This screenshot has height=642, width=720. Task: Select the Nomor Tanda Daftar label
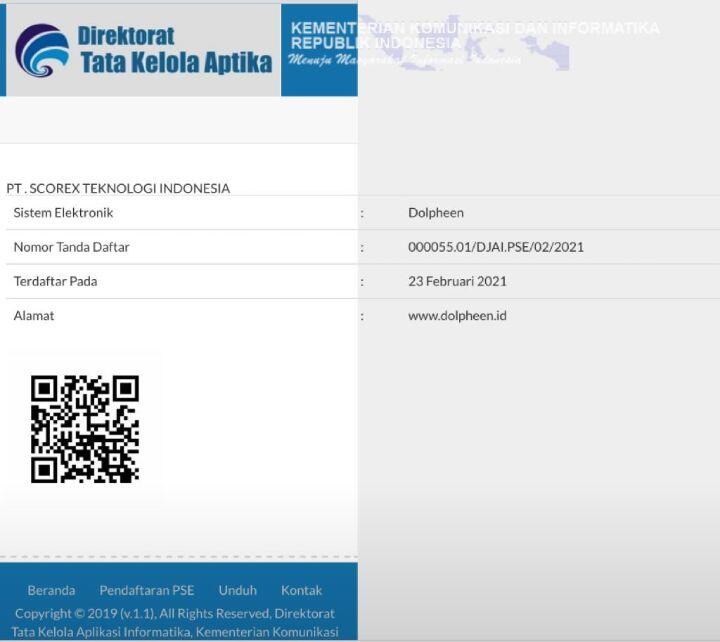coord(72,247)
